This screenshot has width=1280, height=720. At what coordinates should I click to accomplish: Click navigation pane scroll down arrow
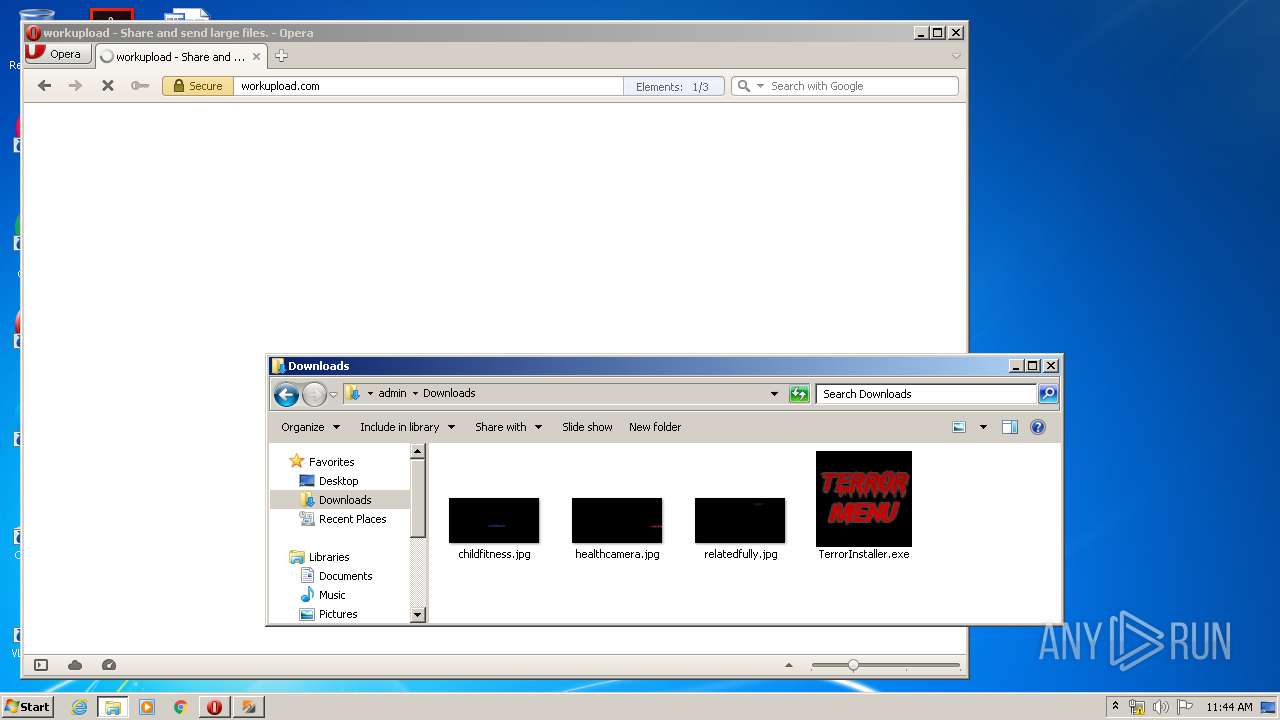(418, 614)
